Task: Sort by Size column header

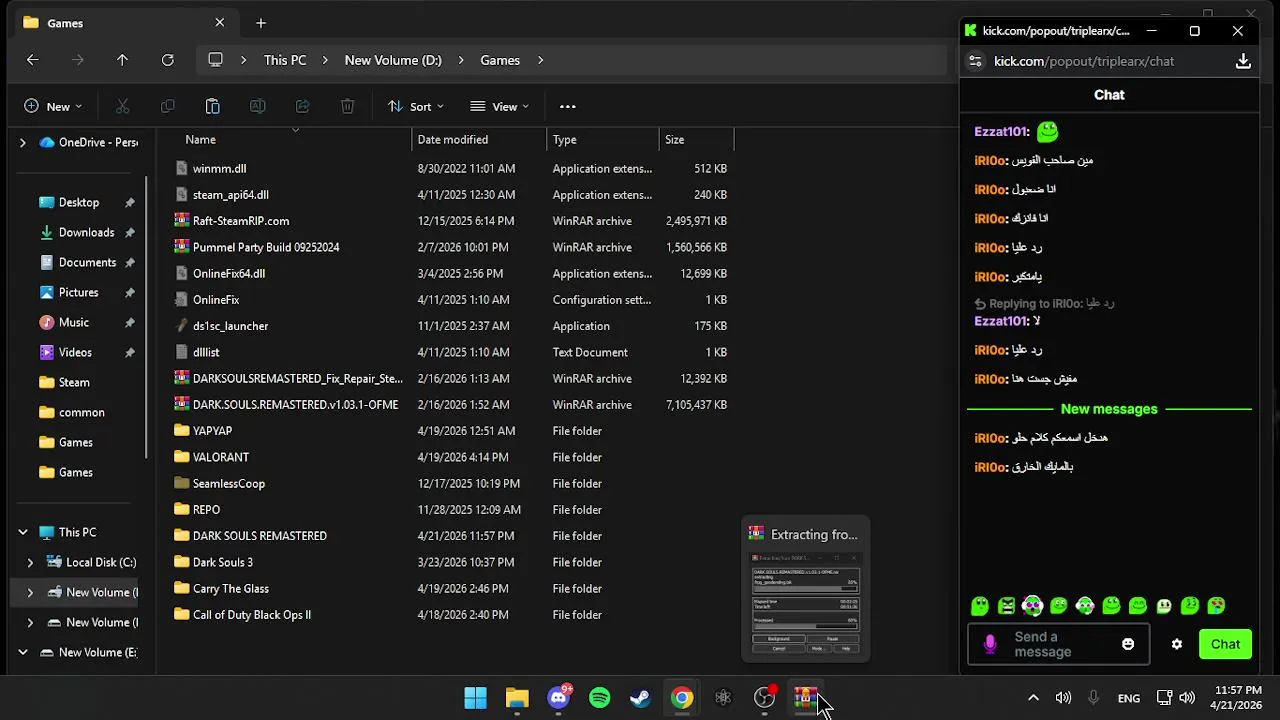Action: [x=675, y=140]
